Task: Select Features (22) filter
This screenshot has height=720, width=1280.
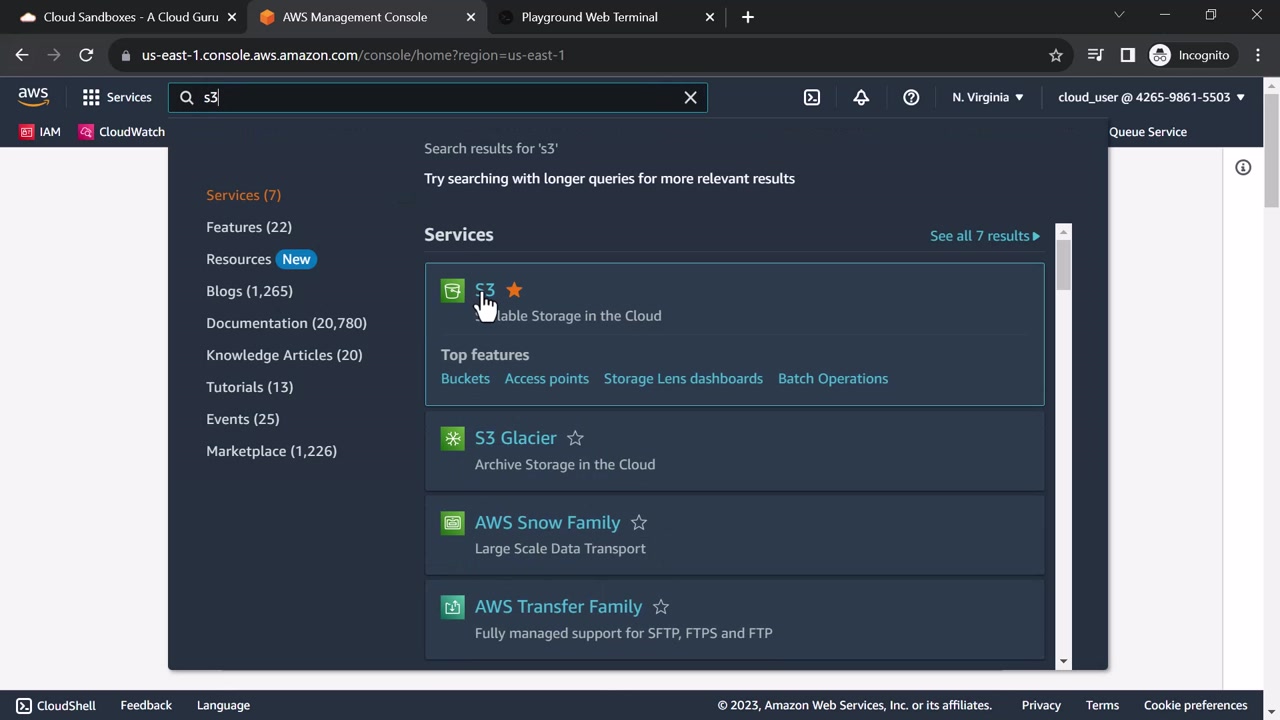Action: pyautogui.click(x=249, y=227)
